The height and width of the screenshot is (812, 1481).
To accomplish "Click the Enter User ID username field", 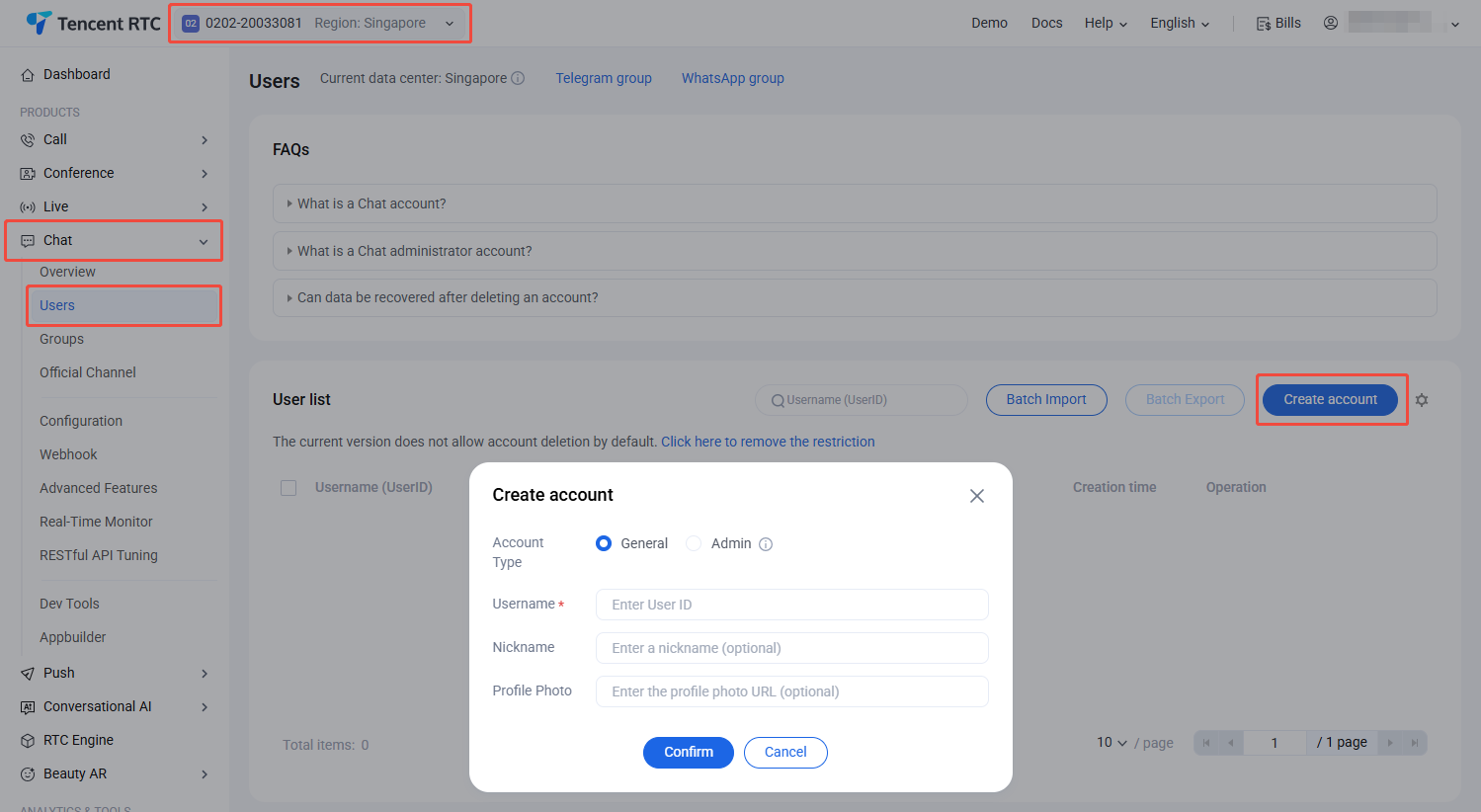I will click(792, 605).
